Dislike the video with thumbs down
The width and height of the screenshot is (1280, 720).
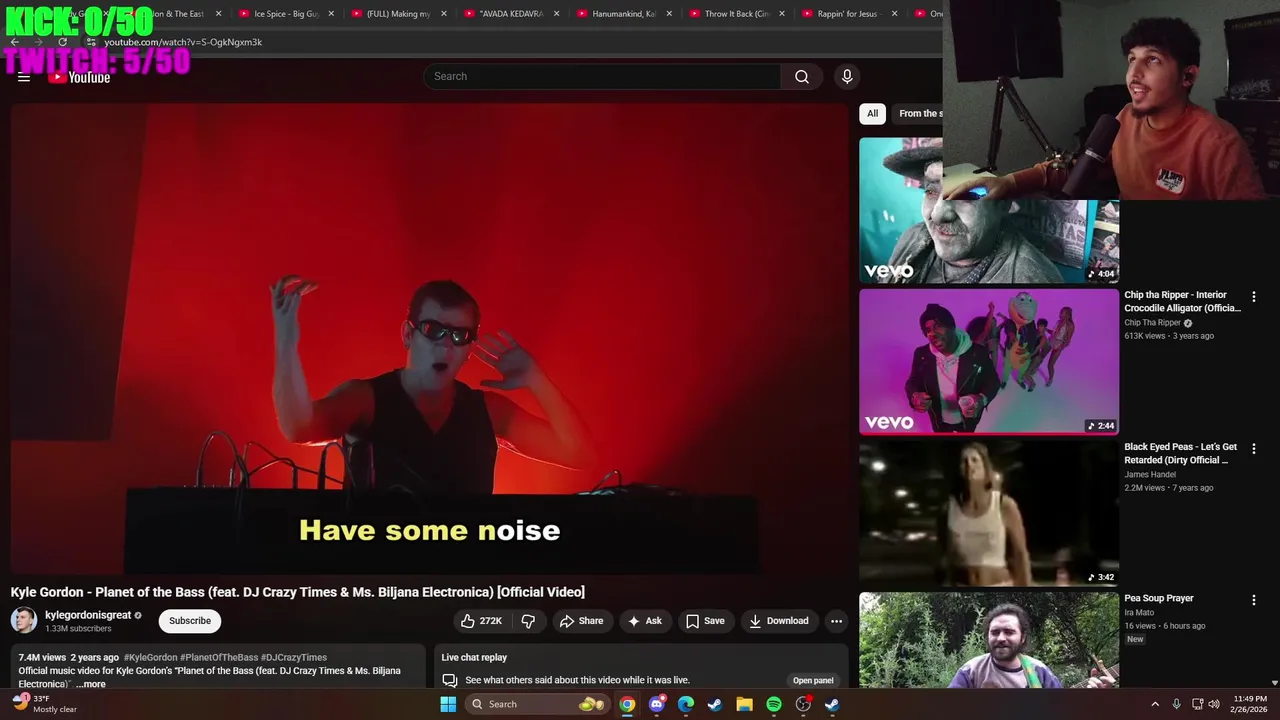tap(528, 621)
